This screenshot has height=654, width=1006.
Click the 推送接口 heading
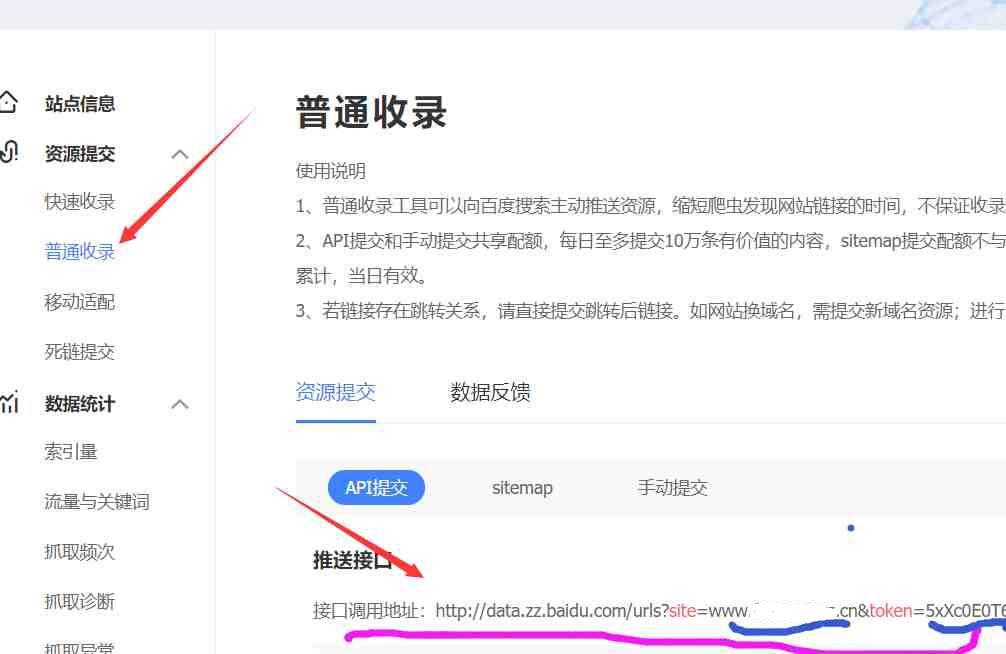click(352, 560)
